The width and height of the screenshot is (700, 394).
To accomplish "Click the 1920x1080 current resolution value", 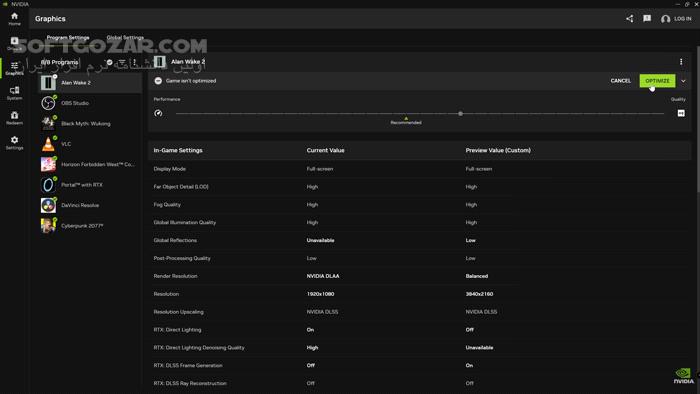I will (x=320, y=294).
